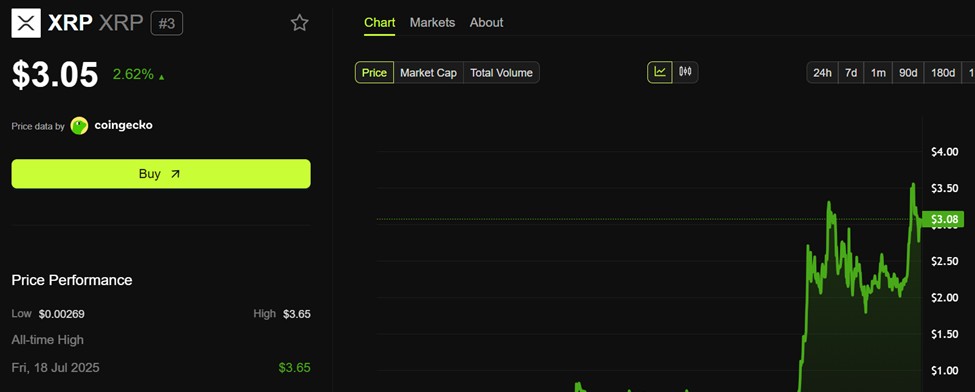Set chart range to 1m

click(878, 73)
